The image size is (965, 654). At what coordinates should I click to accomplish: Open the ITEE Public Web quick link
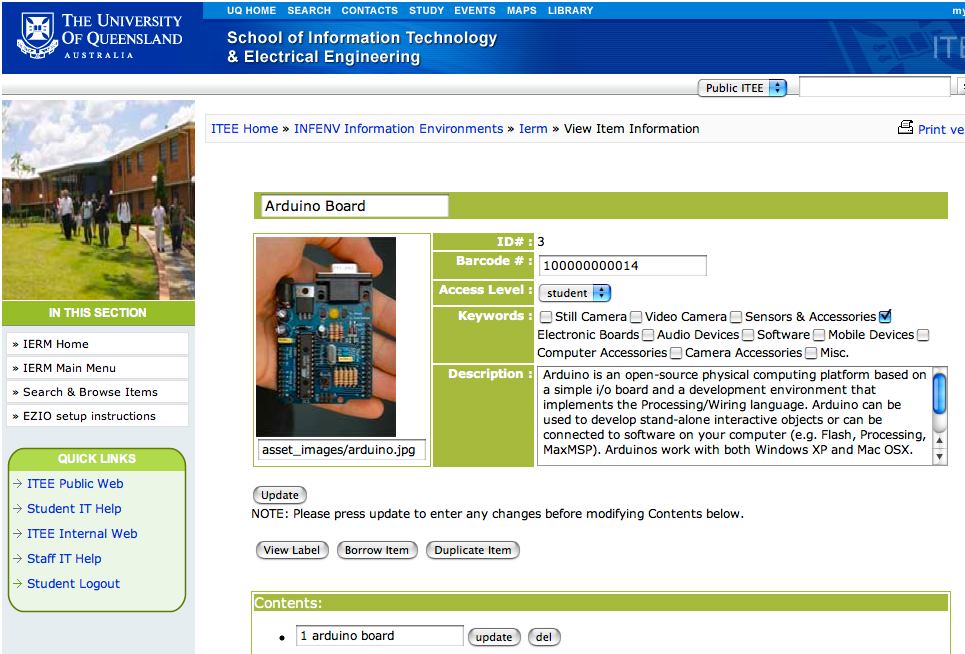[x=75, y=484]
